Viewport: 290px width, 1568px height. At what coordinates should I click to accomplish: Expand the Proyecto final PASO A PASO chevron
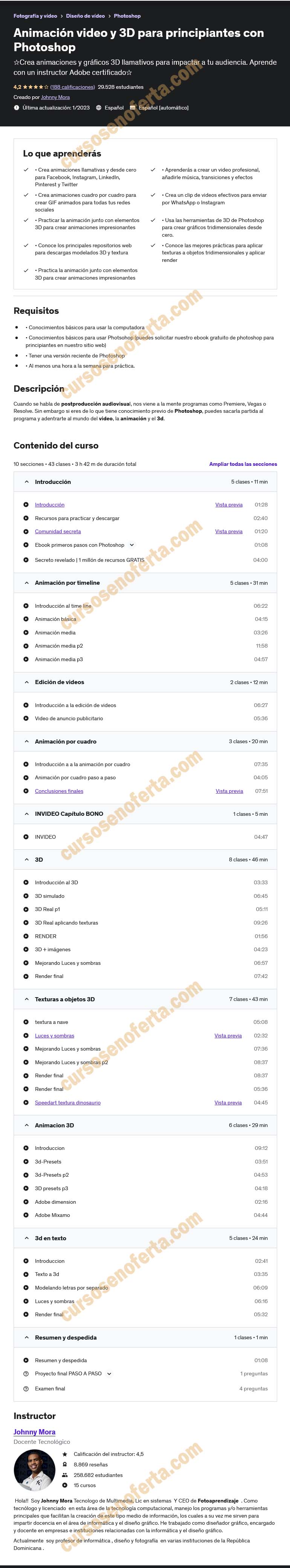(x=109, y=1374)
